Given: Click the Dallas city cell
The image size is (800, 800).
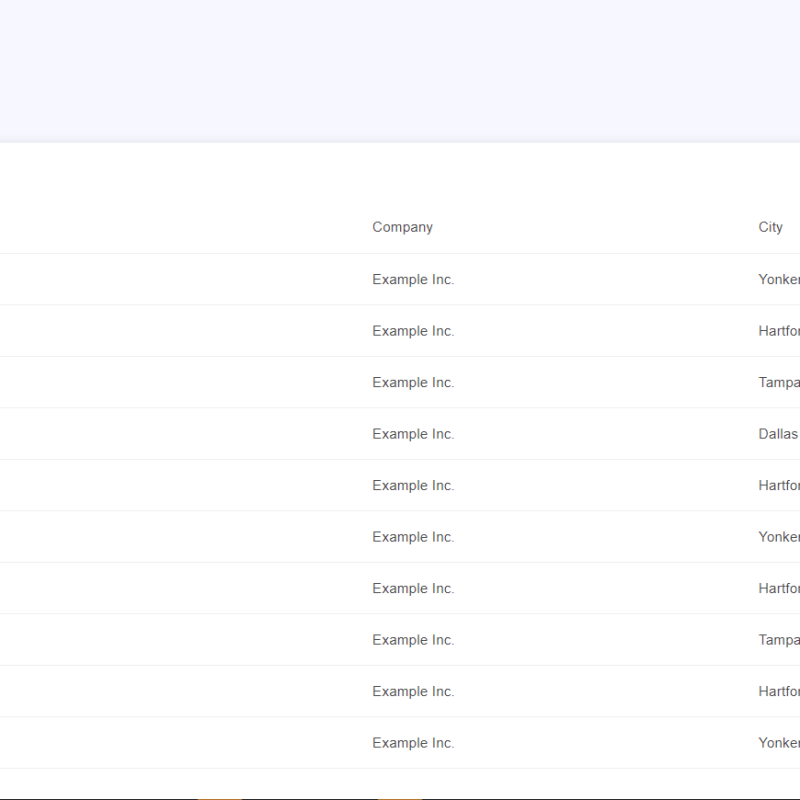Looking at the screenshot, I should tap(778, 434).
